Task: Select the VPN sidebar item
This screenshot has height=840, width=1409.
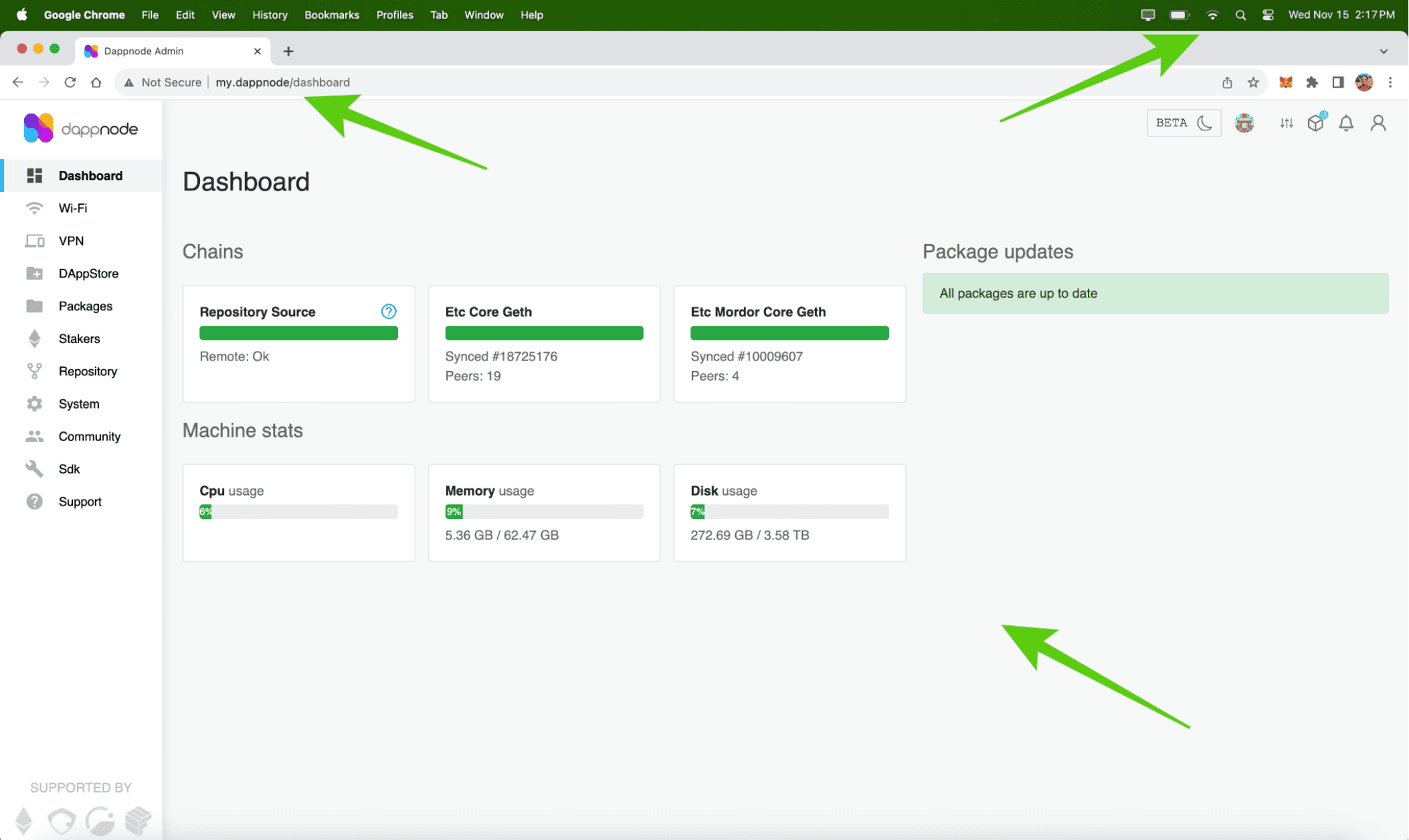Action: (x=71, y=241)
